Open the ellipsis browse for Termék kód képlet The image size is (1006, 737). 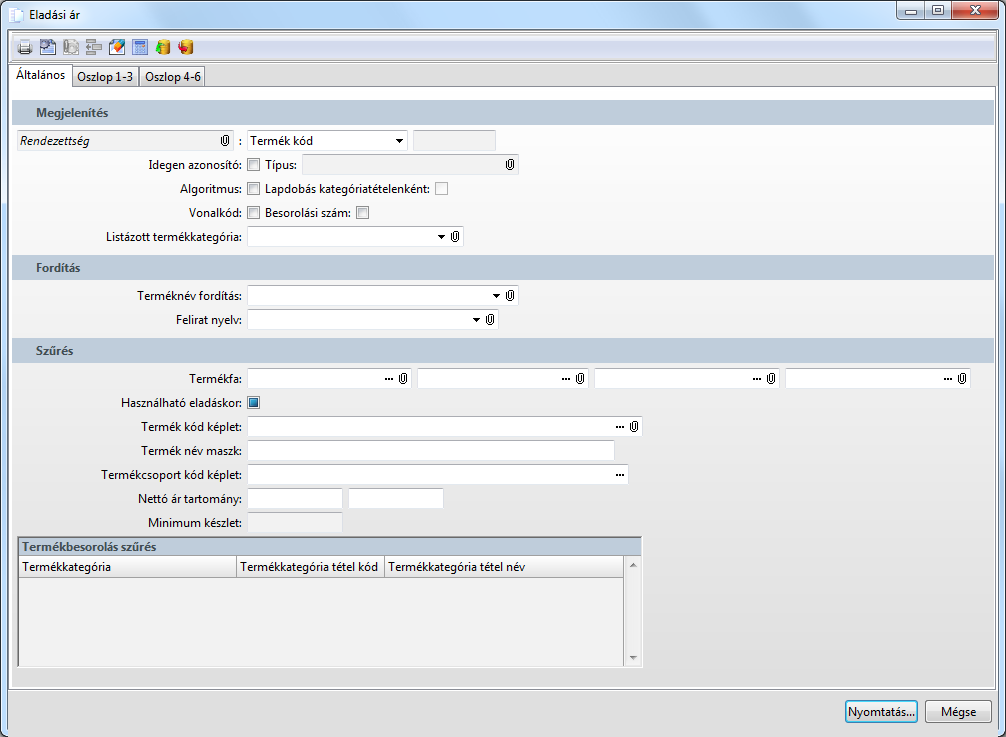click(x=620, y=427)
